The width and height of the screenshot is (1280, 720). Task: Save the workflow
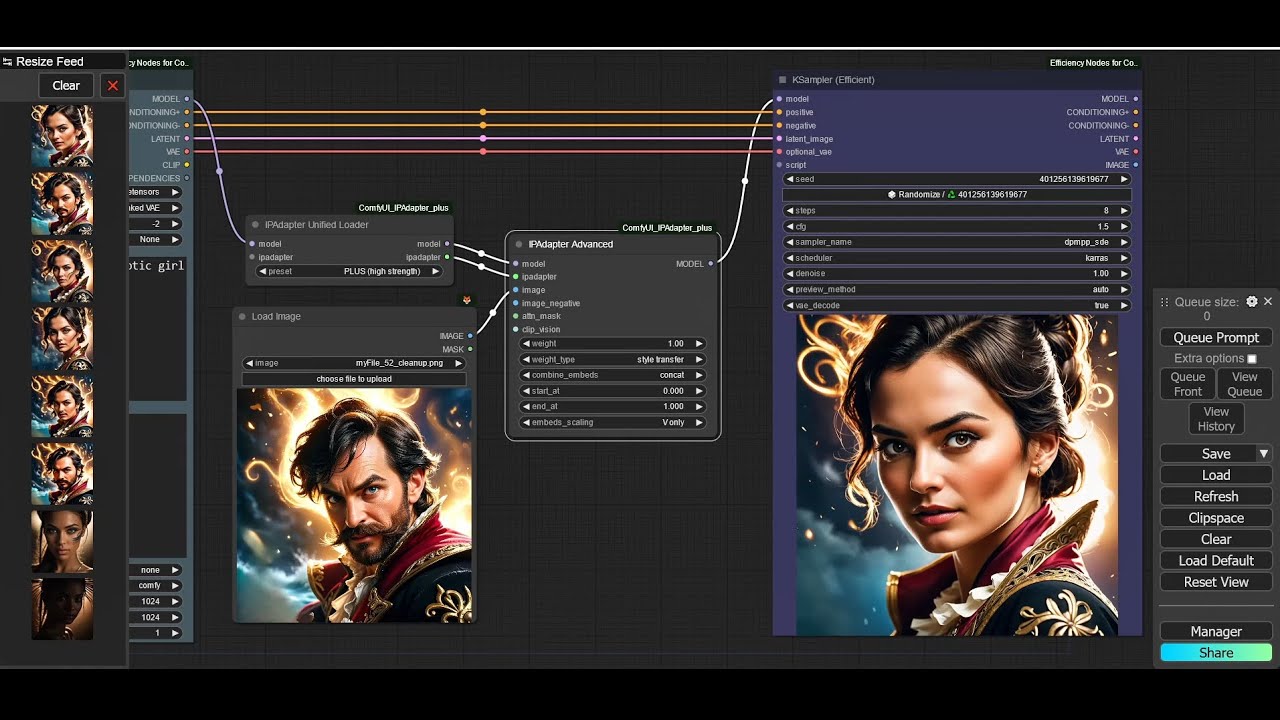[1208, 454]
